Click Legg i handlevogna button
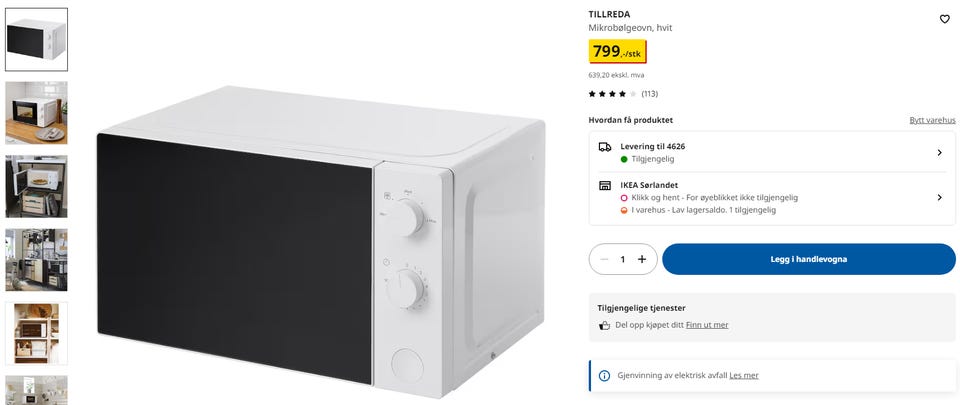Viewport: 960px width, 405px height. [809, 259]
